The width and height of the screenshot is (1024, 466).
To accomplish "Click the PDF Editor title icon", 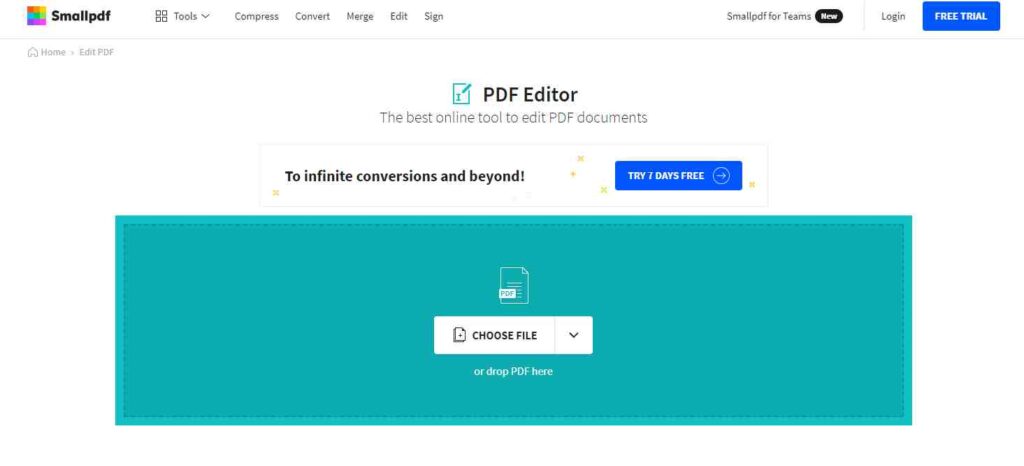I will click(x=461, y=94).
